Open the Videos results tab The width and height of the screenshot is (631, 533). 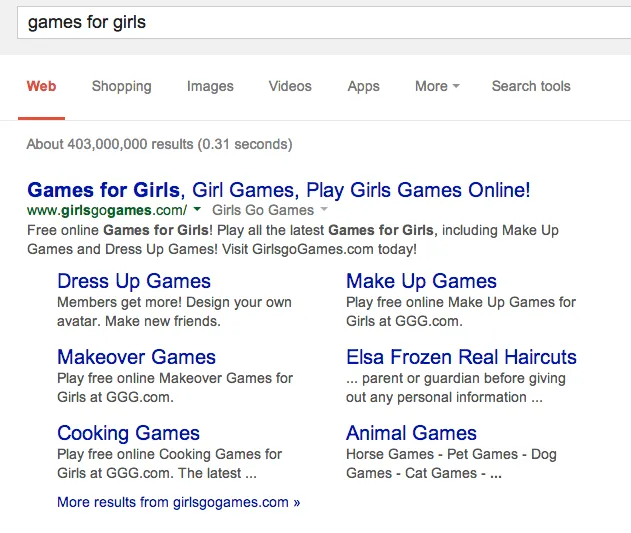pos(290,86)
